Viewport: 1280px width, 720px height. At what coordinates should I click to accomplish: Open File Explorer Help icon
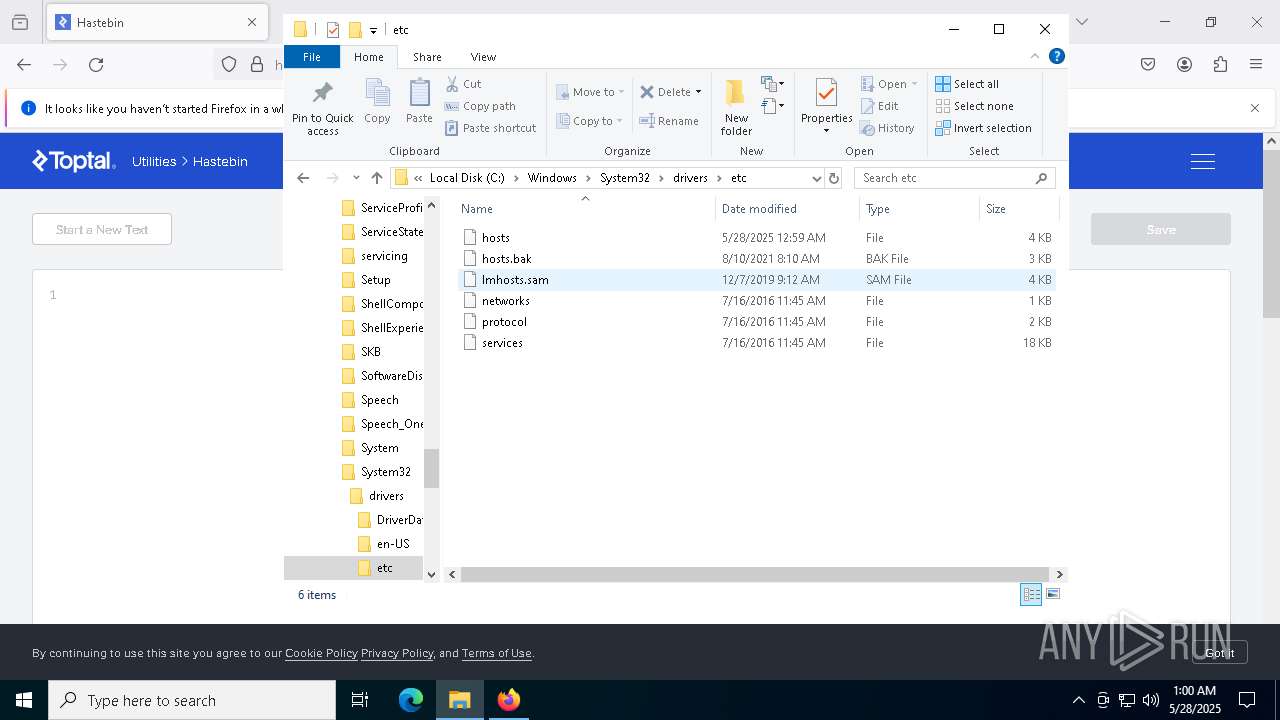pyautogui.click(x=1056, y=56)
